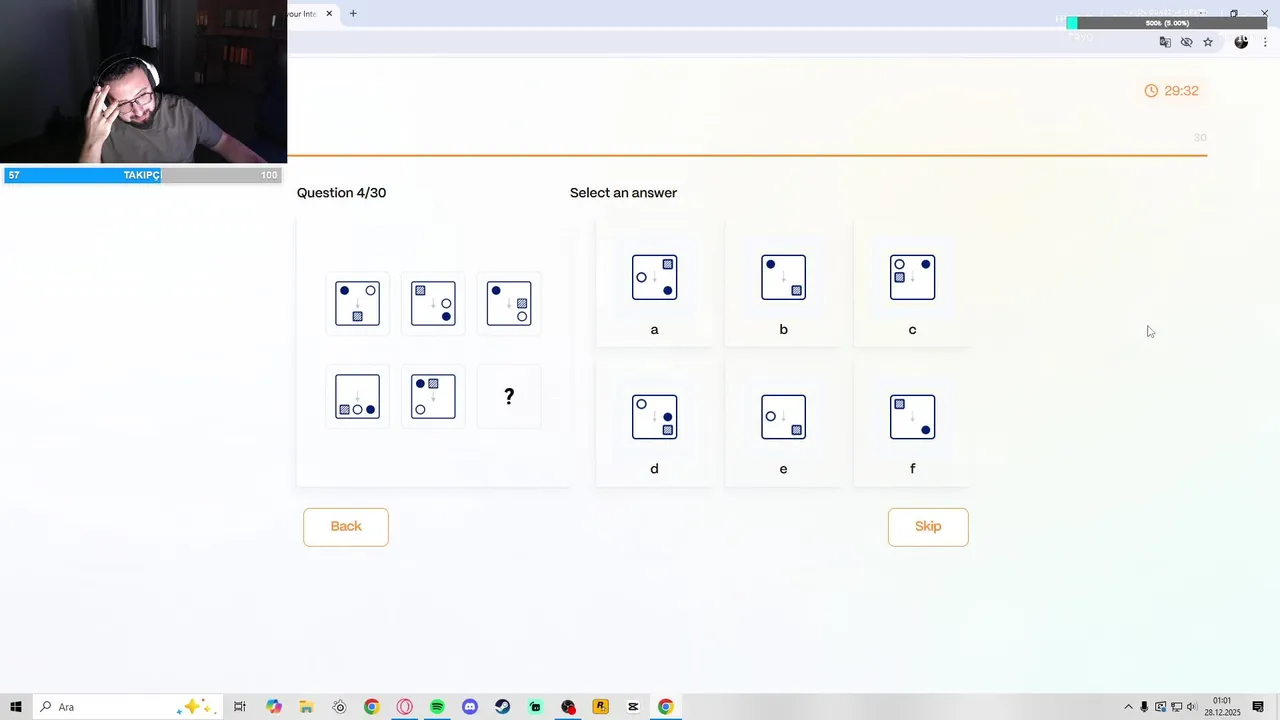Open the OBS-style taskbar icon left of Chrome

click(x=339, y=707)
